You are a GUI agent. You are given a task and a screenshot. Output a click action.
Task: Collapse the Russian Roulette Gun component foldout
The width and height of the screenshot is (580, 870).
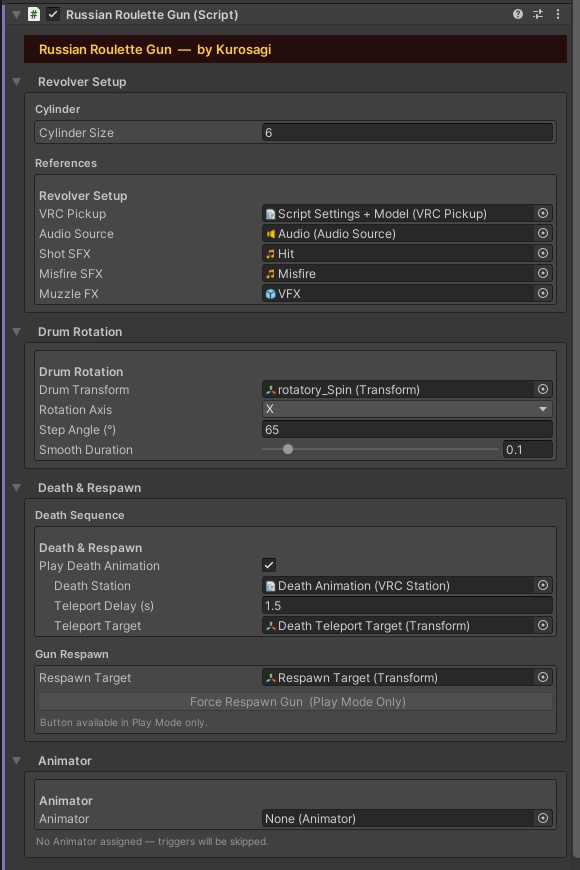(x=16, y=14)
